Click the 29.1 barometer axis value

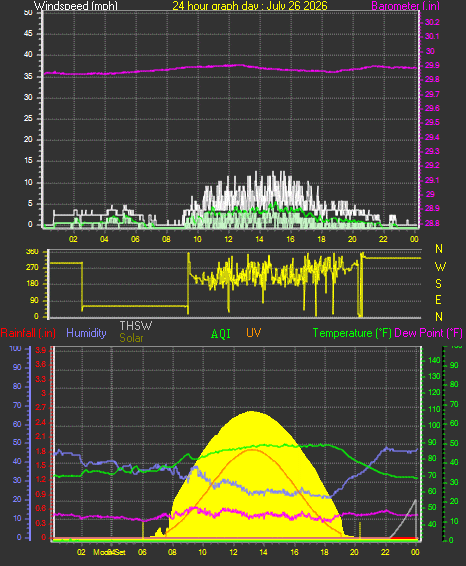tap(432, 180)
